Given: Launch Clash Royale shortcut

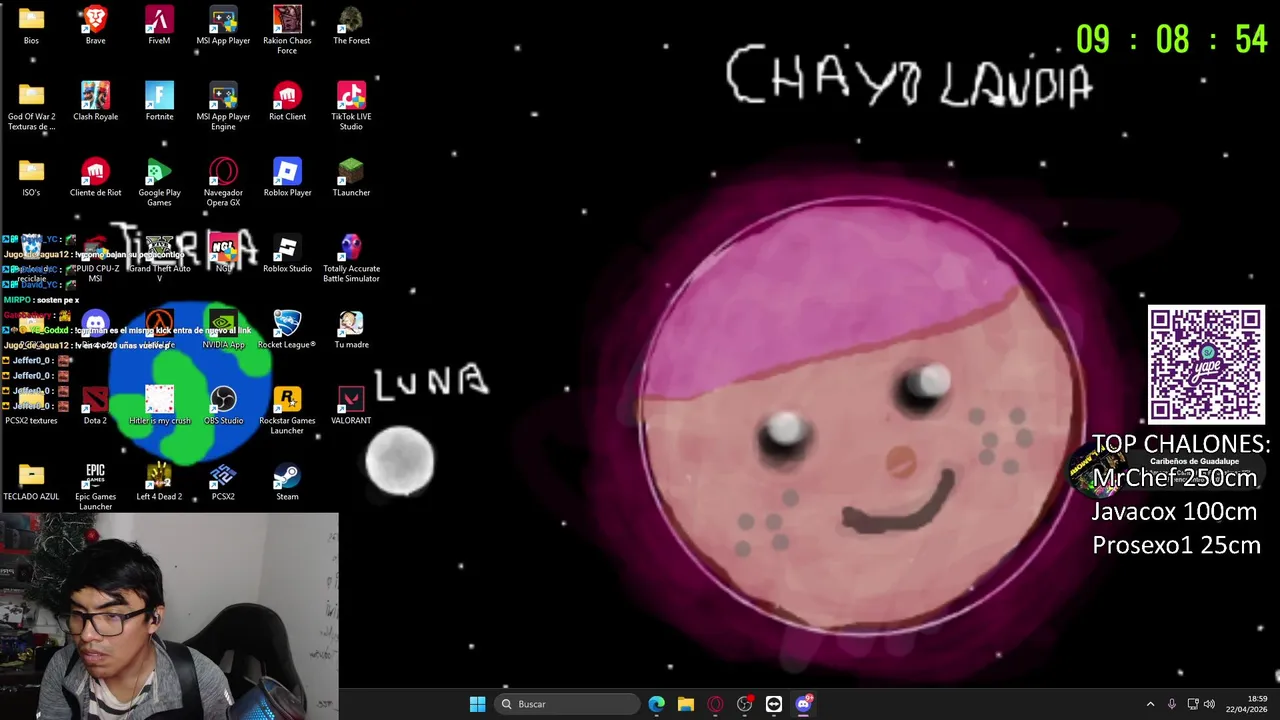Looking at the screenshot, I should (x=95, y=102).
